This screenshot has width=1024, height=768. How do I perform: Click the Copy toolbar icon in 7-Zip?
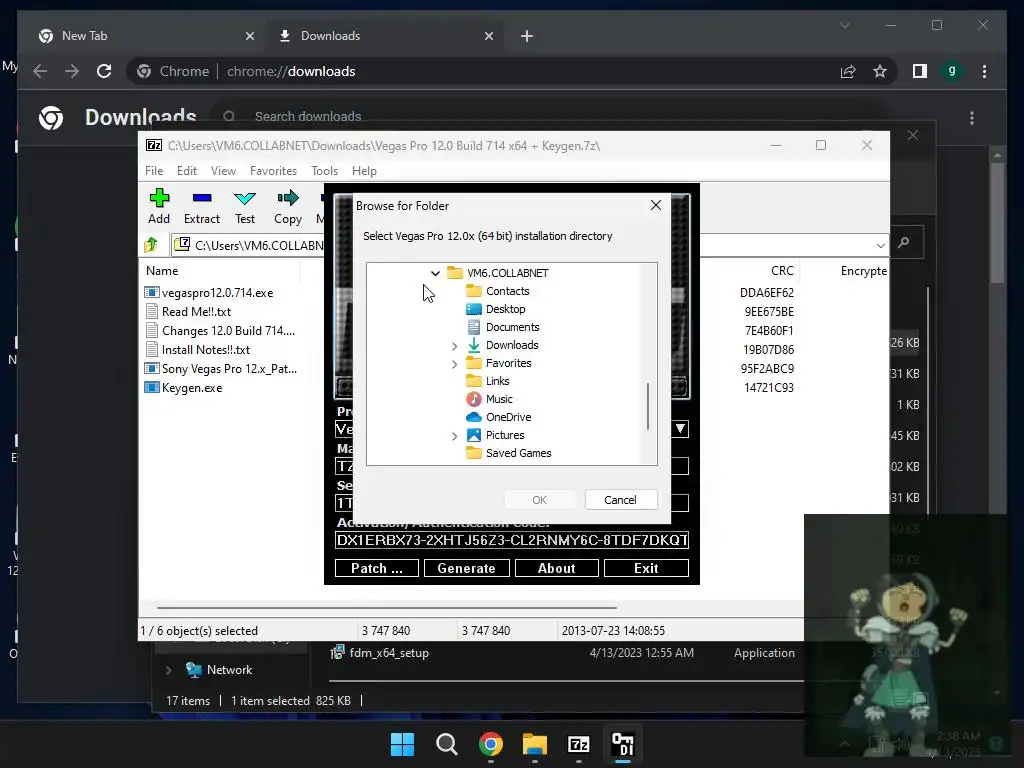pos(288,198)
